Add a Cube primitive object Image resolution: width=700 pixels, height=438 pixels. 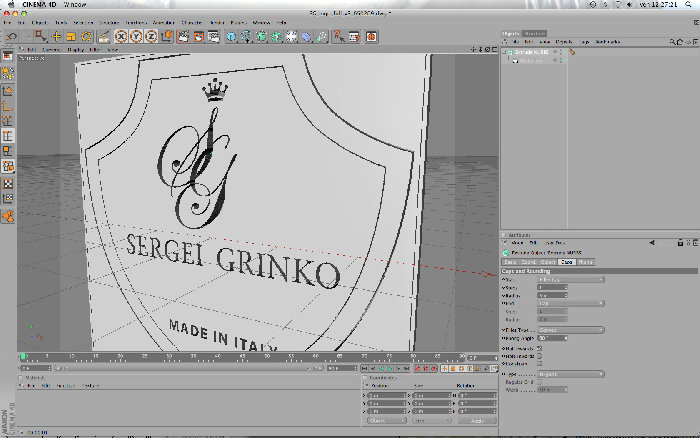pyautogui.click(x=231, y=37)
